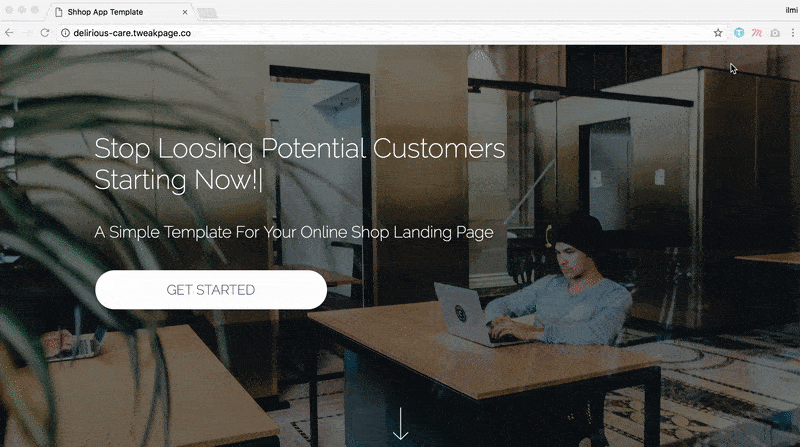
Task: Focus the delirious-care.tweakpage.co address bar
Action: [x=388, y=33]
